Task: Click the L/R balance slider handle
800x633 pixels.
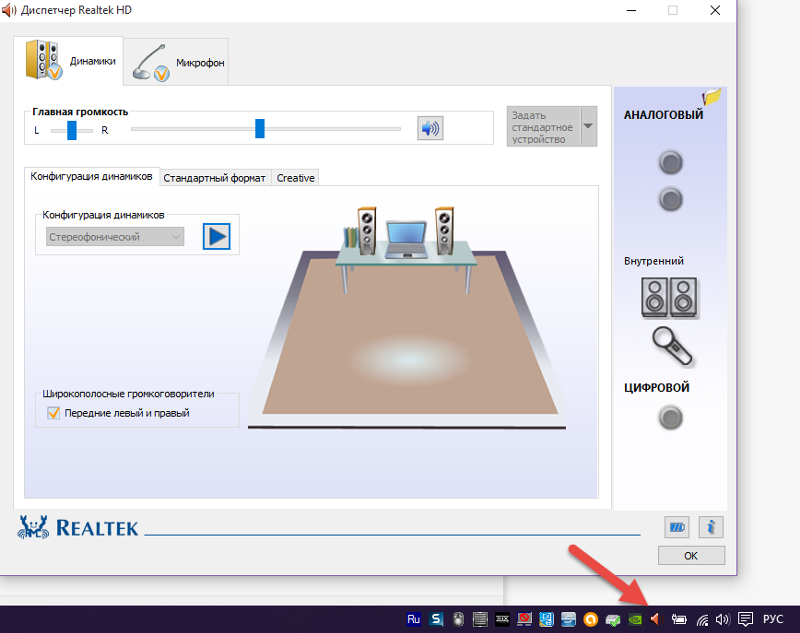Action: (x=72, y=131)
